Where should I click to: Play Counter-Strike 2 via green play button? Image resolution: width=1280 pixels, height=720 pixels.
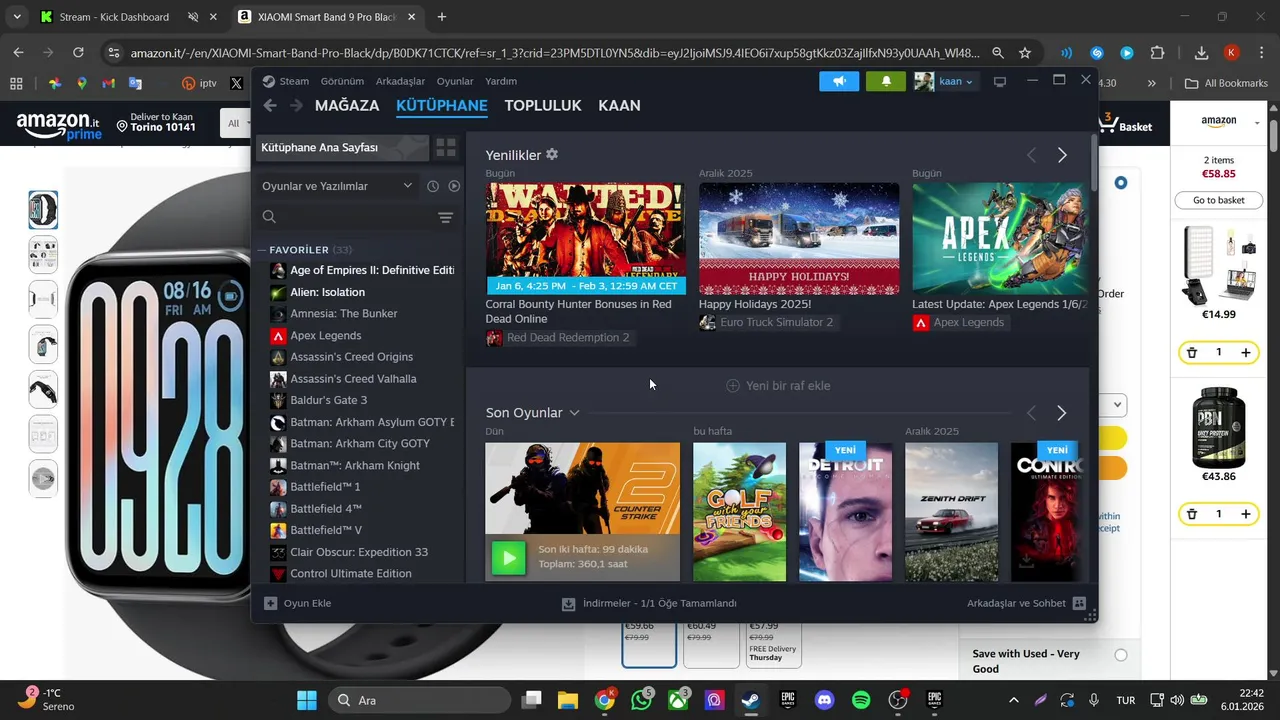(508, 557)
